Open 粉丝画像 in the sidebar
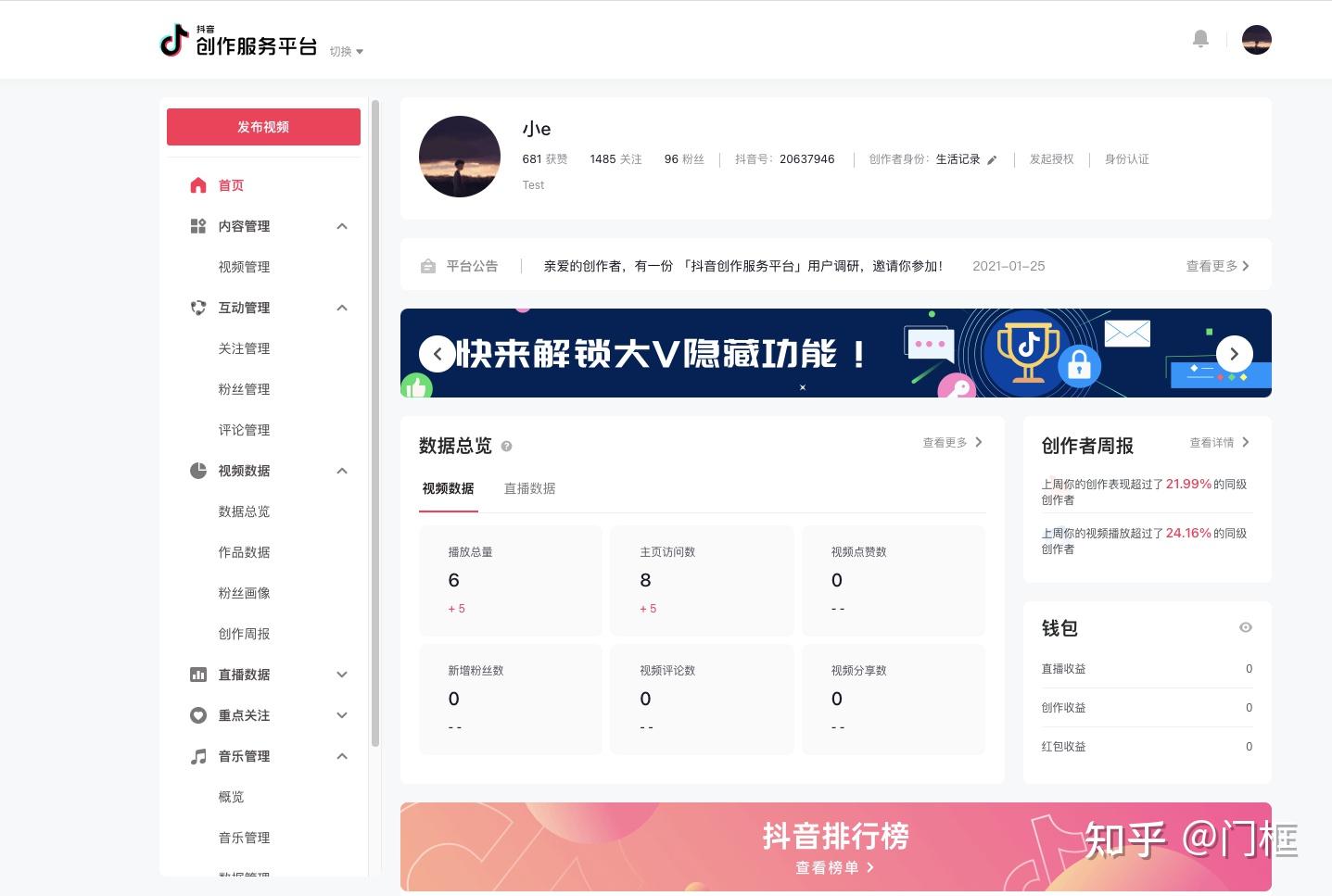 click(244, 593)
